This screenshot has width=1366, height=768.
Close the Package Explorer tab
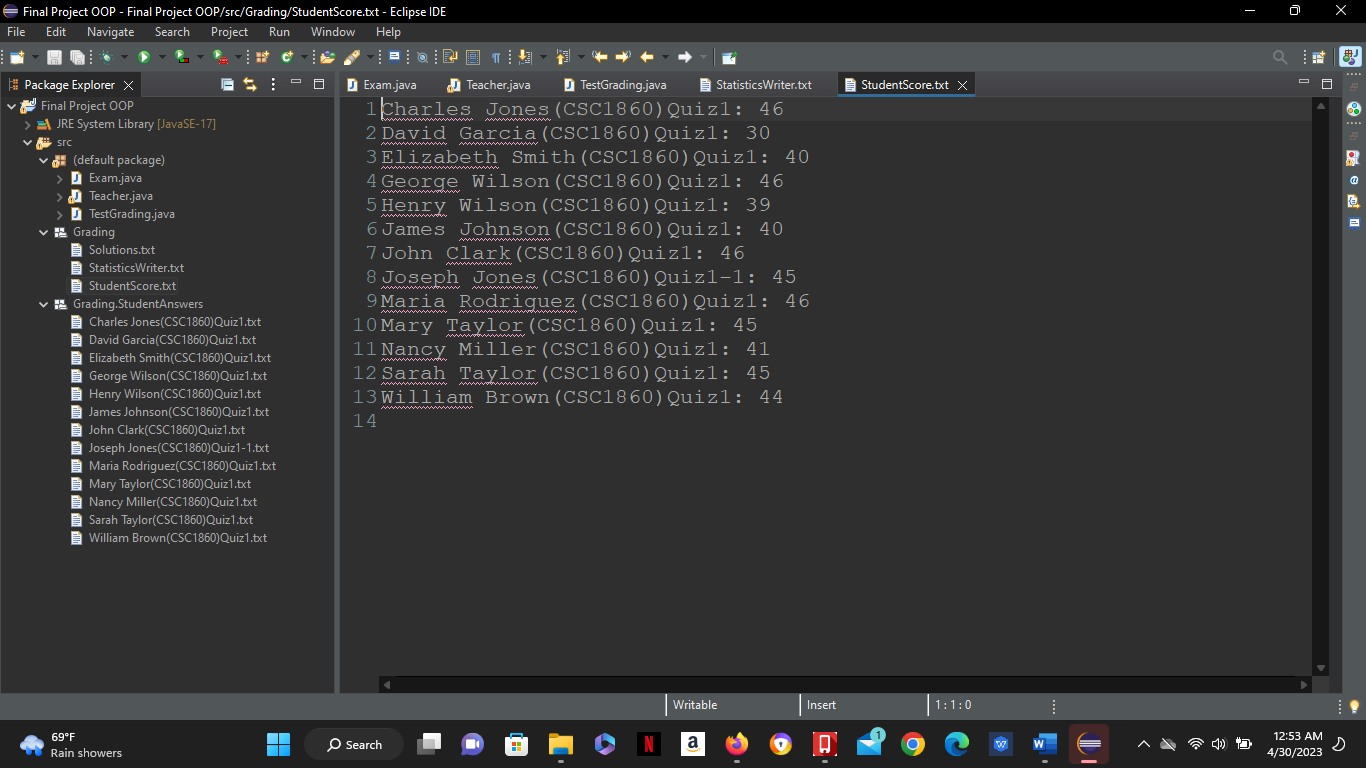128,85
